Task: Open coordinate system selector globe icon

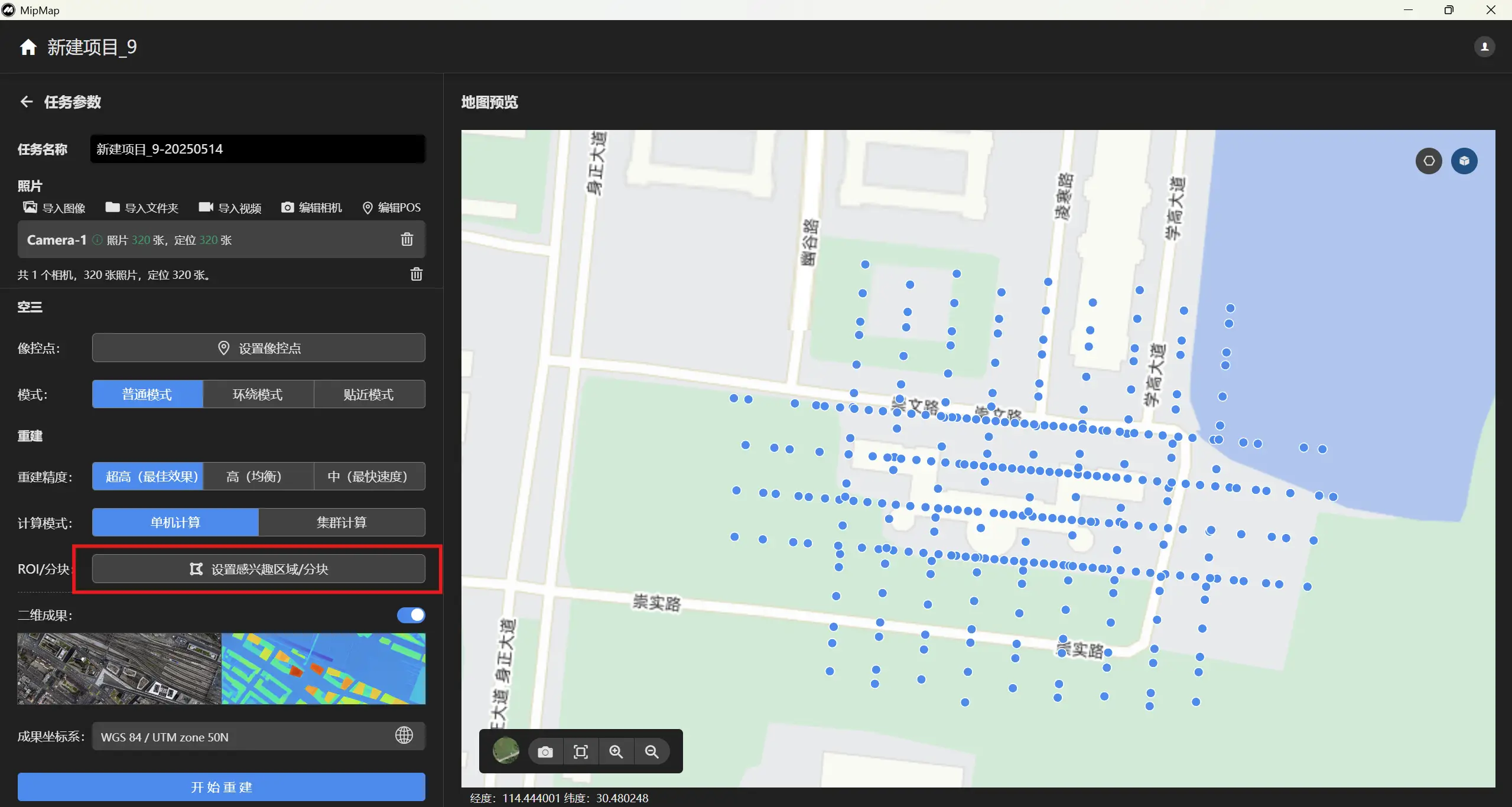Action: [404, 736]
